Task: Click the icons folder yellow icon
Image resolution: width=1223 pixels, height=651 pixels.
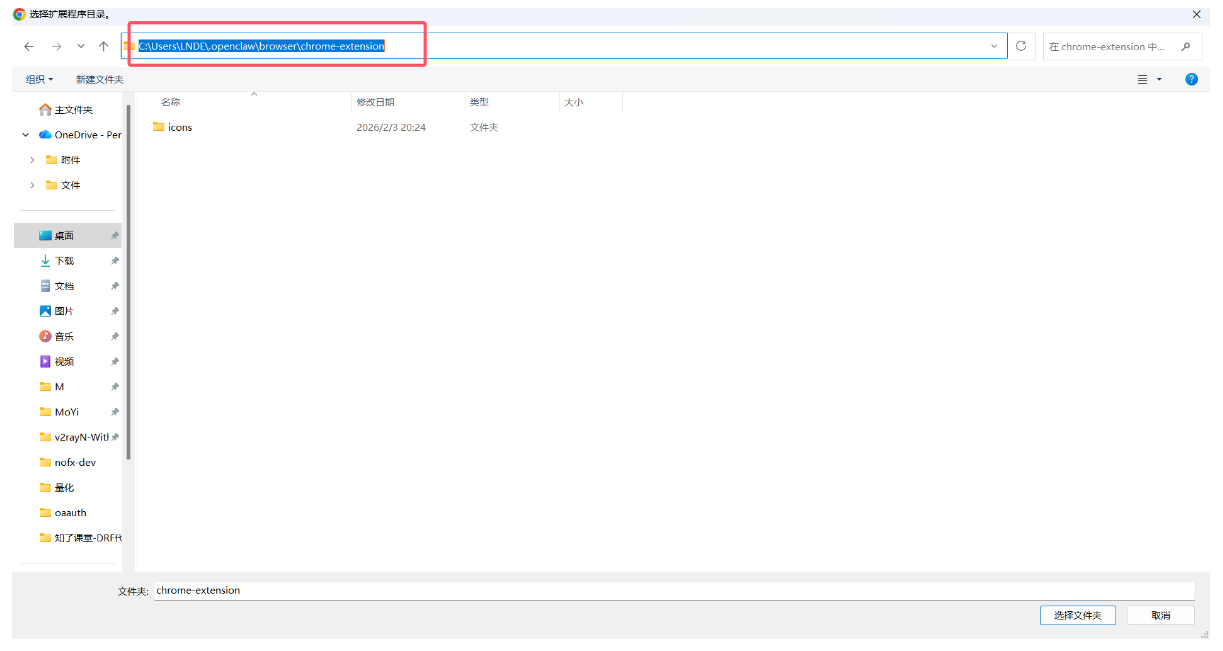Action: coord(158,127)
